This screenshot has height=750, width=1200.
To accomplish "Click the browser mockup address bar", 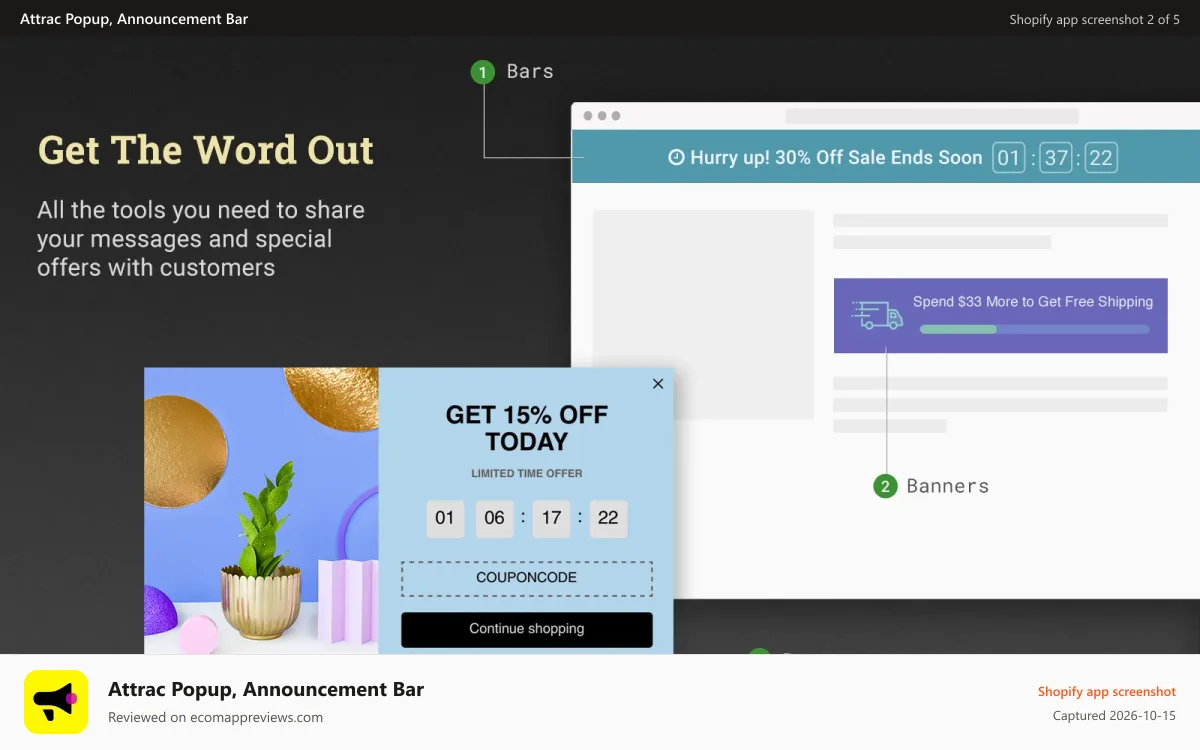I will 932,116.
